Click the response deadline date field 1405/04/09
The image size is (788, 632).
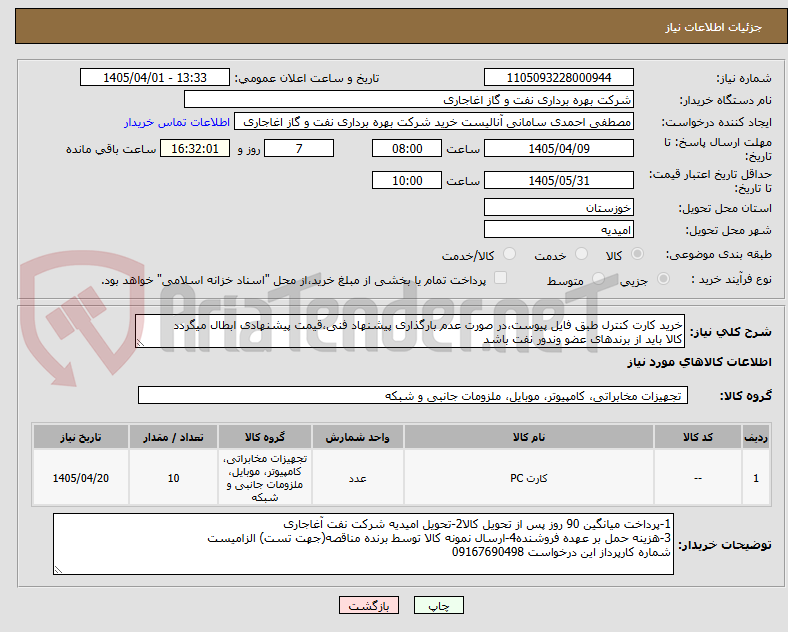[558, 149]
